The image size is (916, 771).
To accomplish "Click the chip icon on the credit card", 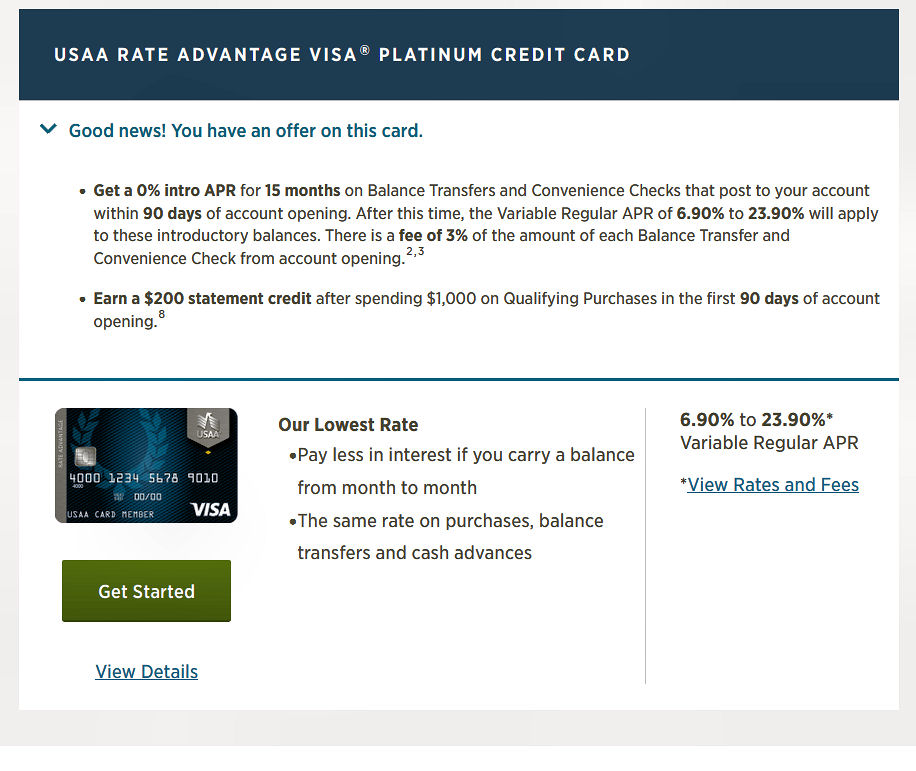I will [x=84, y=457].
